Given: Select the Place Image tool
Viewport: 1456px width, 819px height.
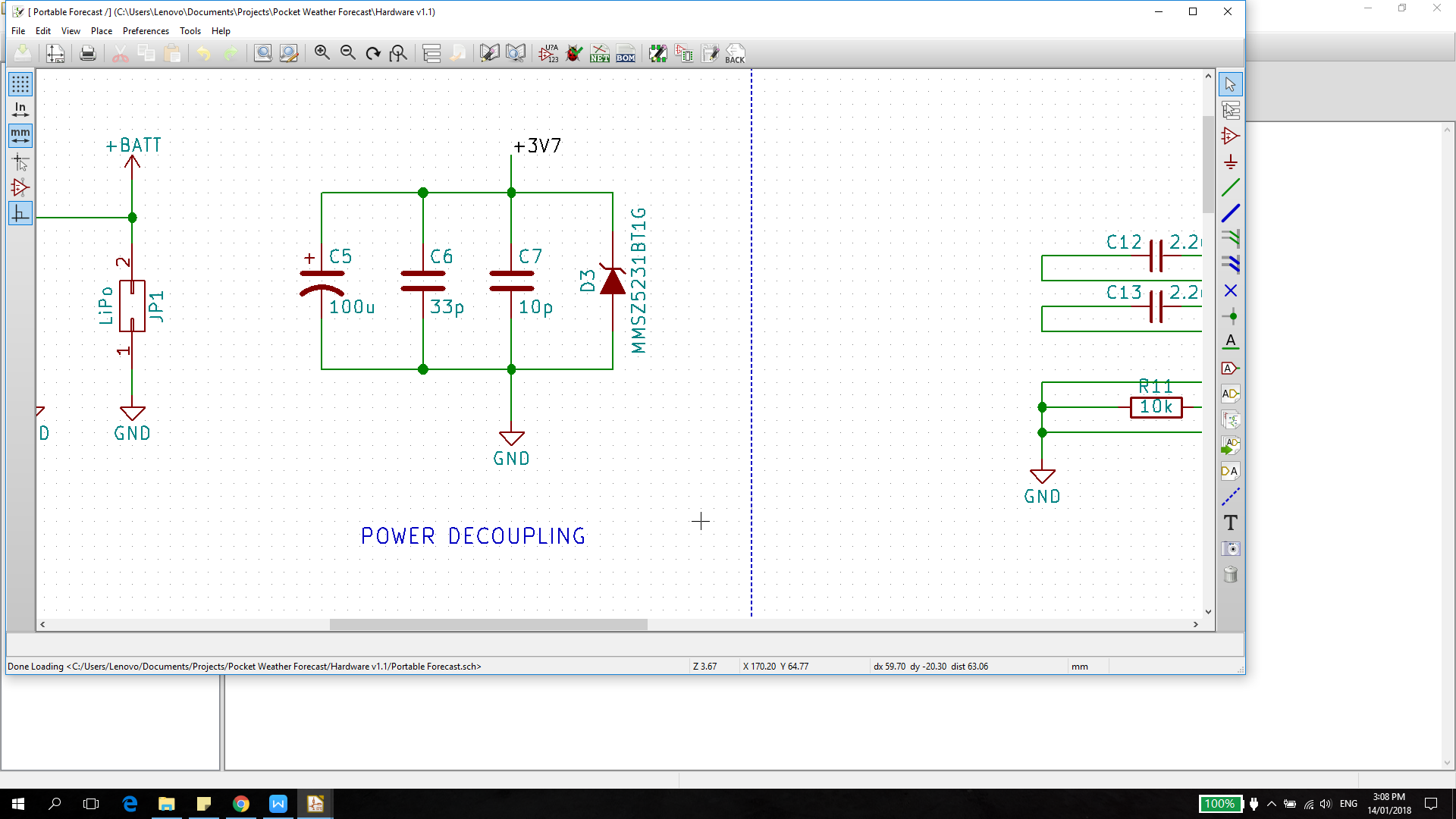Looking at the screenshot, I should (1230, 548).
